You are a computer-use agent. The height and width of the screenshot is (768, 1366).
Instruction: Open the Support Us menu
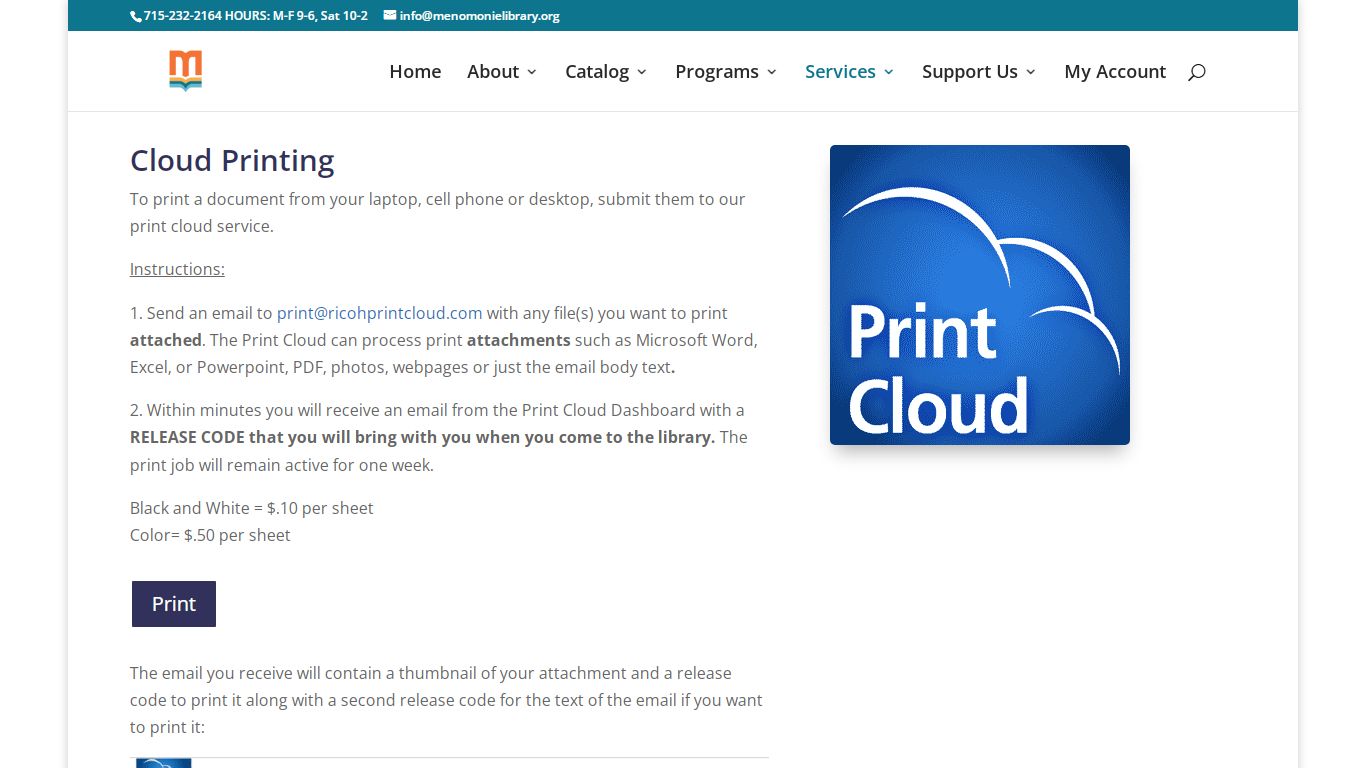tap(970, 72)
